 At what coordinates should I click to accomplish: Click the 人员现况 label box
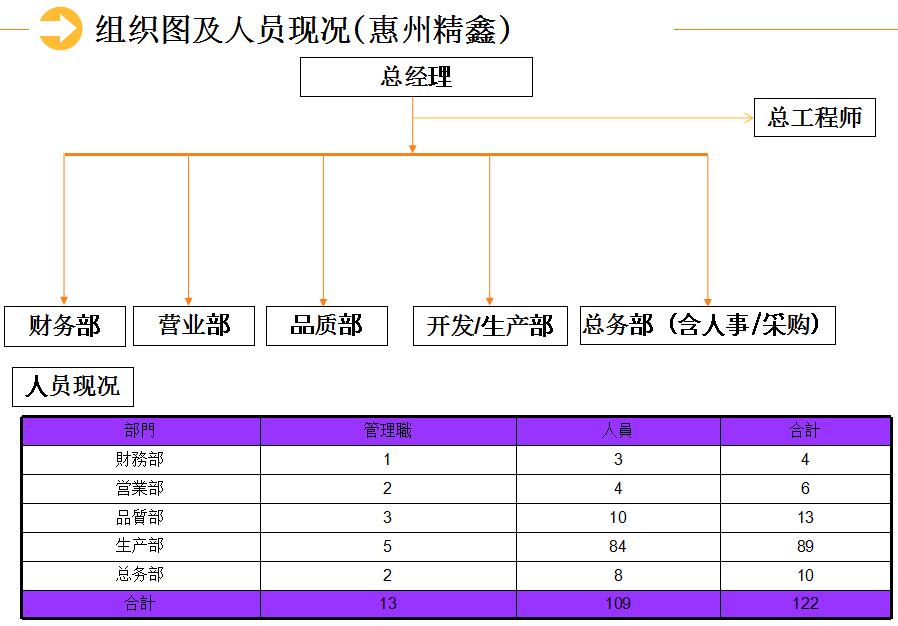[x=73, y=387]
